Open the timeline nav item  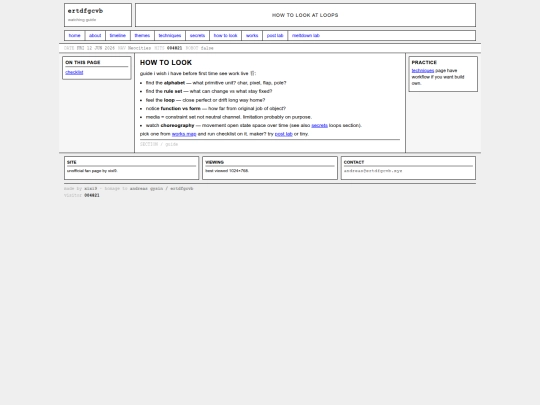(x=118, y=35)
